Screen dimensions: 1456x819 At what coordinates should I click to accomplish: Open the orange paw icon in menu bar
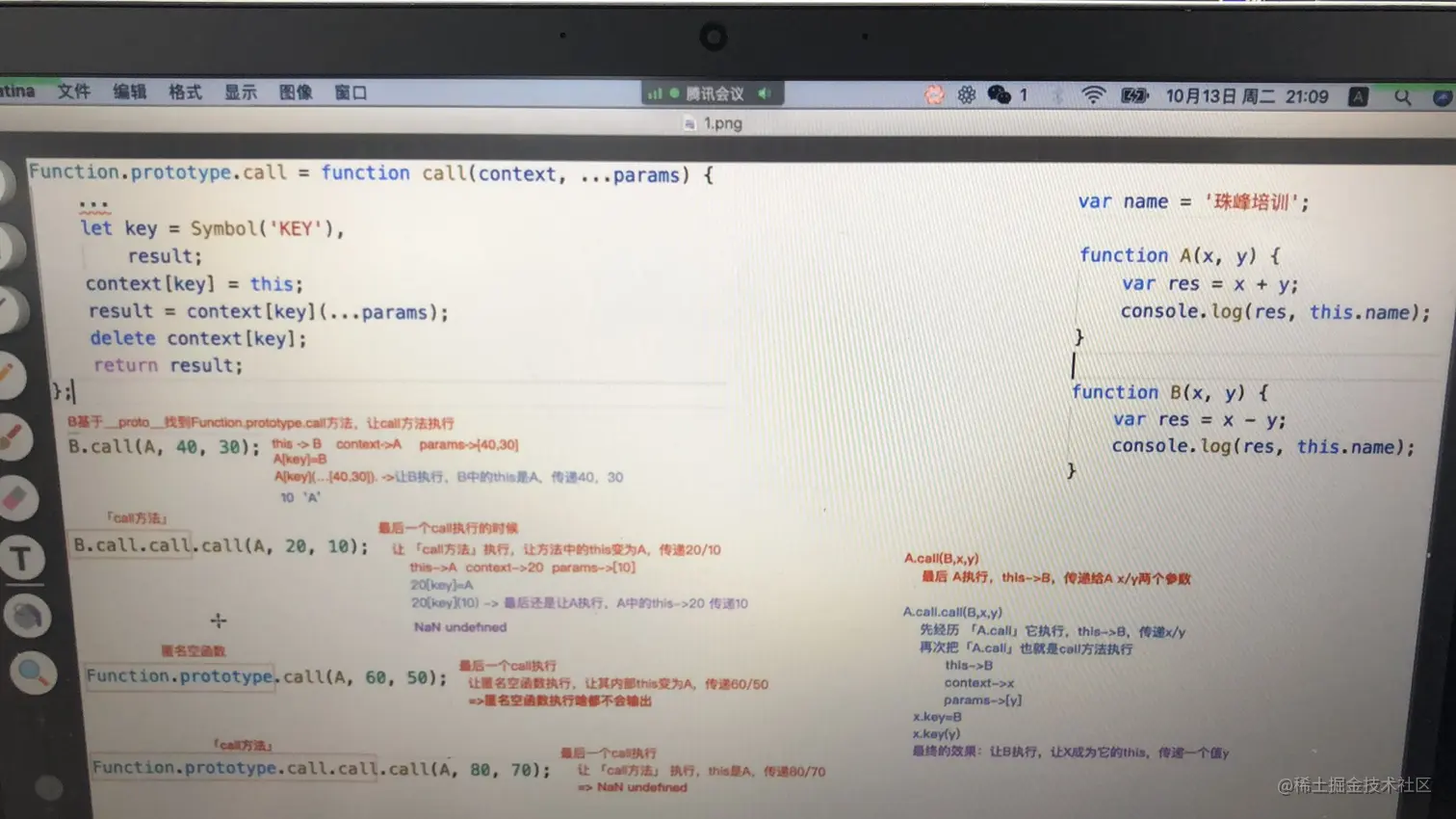(934, 94)
